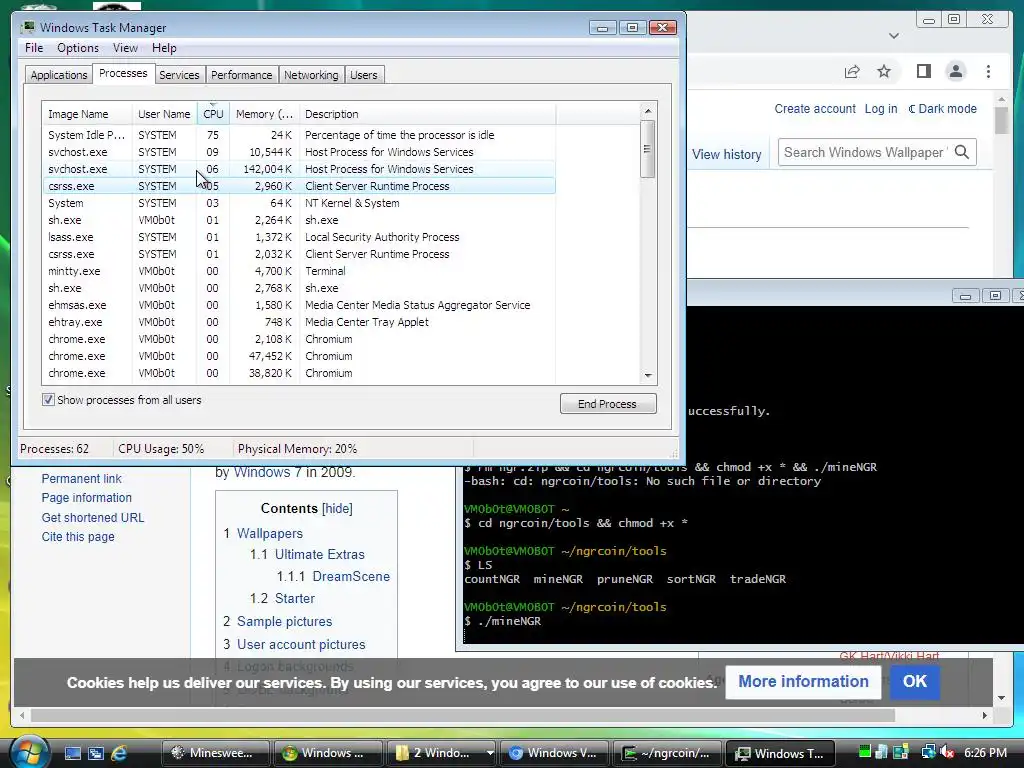This screenshot has height=768, width=1024.
Task: Click Cite this page link
Action: pos(78,537)
